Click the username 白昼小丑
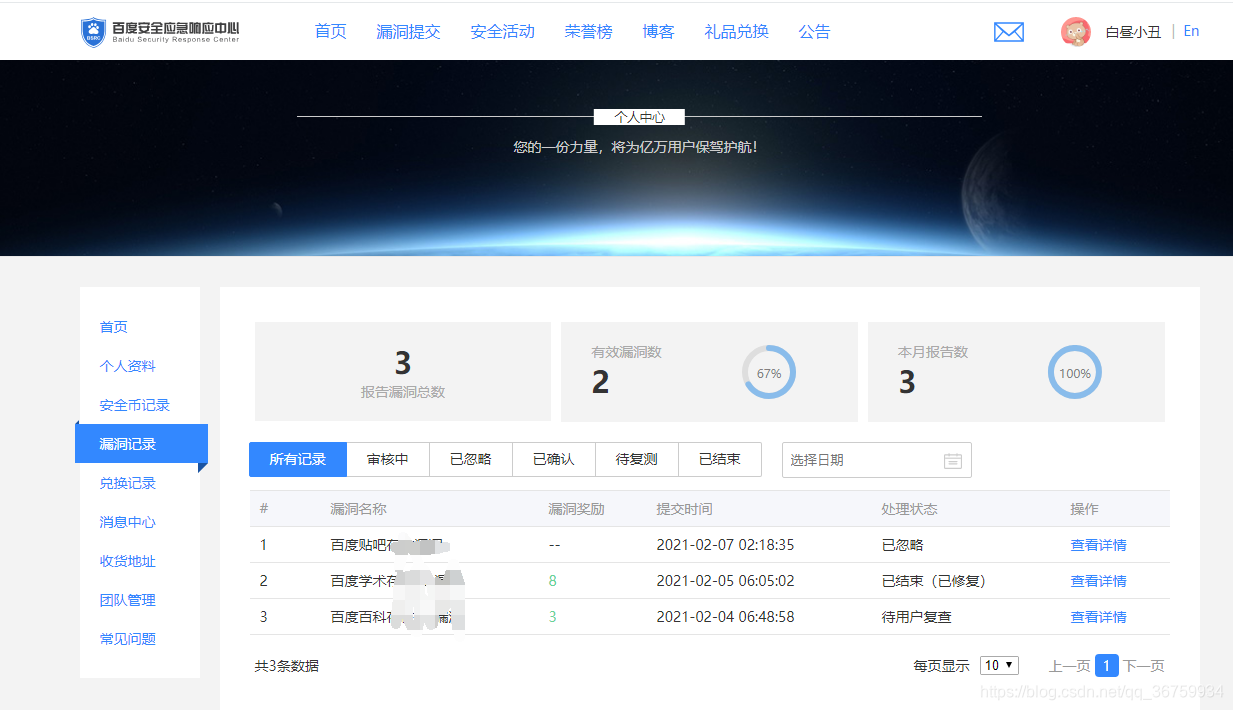 tap(1133, 32)
